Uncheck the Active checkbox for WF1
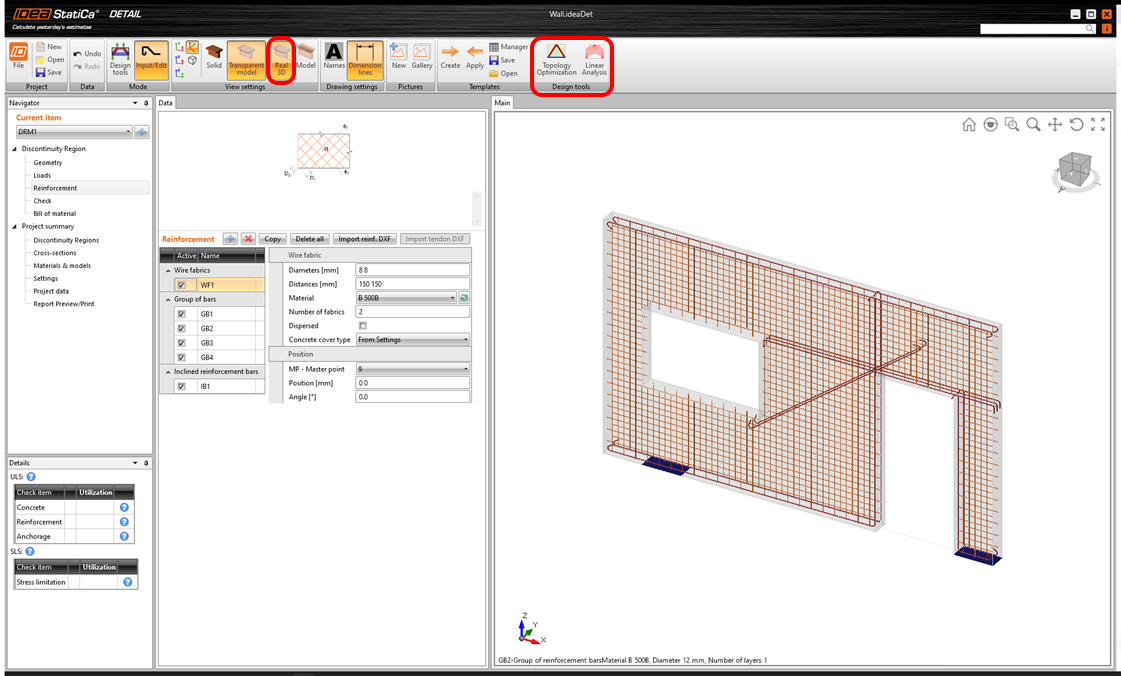1121x676 pixels. [181, 285]
